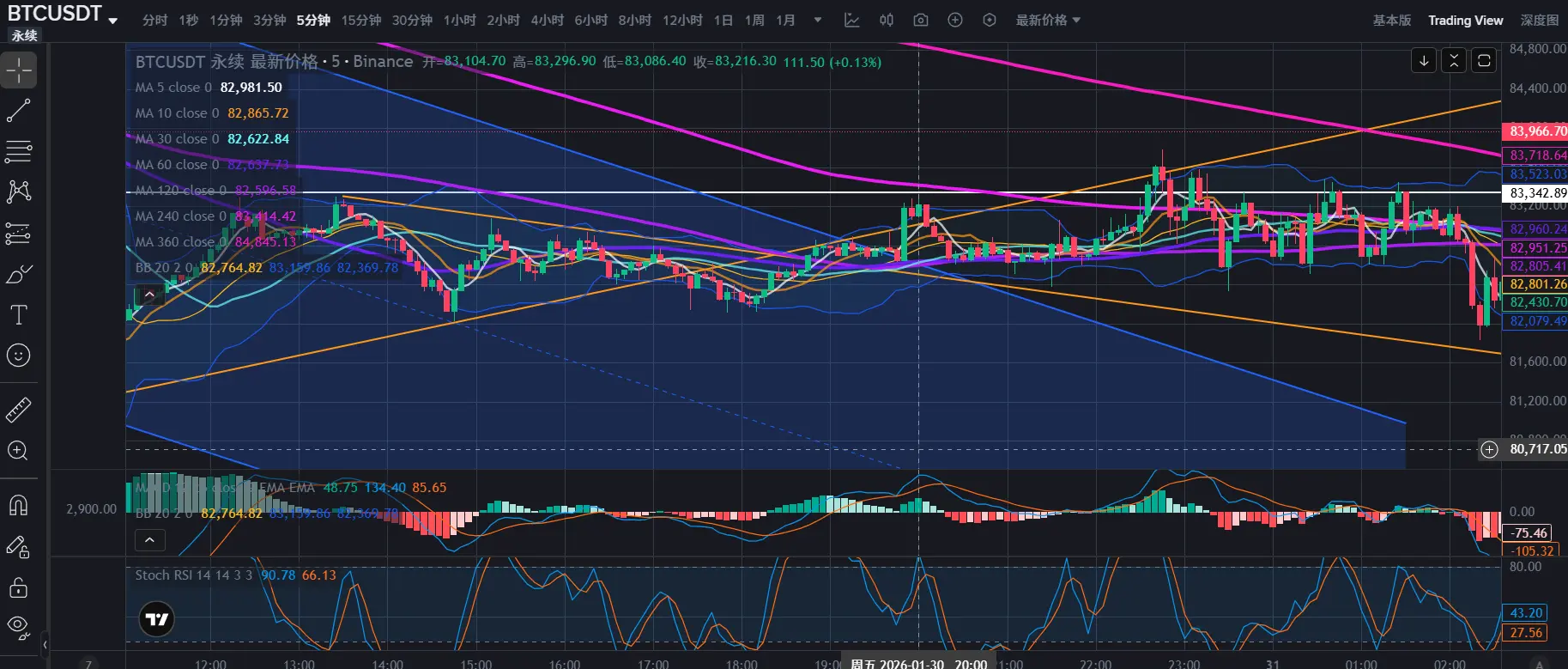The image size is (1568, 669).
Task: Switch to 基本版 chart view
Action: [1392, 20]
